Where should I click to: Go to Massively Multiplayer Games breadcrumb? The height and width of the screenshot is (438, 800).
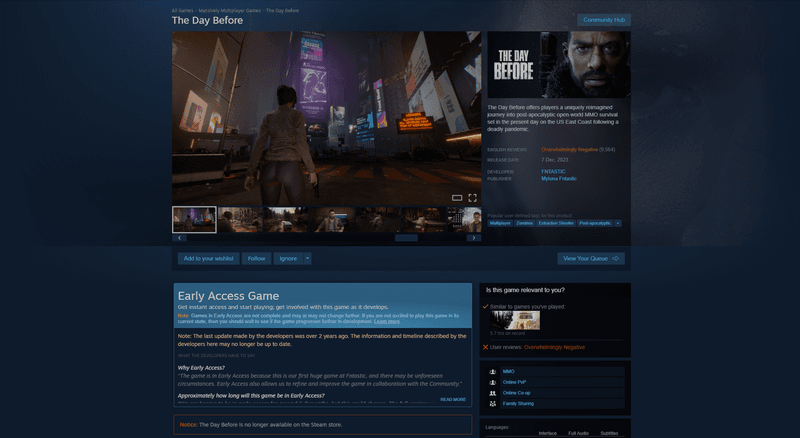click(x=229, y=10)
